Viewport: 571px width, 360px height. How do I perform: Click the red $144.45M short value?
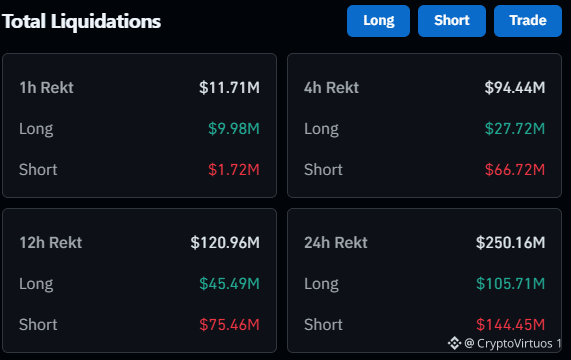click(x=511, y=325)
